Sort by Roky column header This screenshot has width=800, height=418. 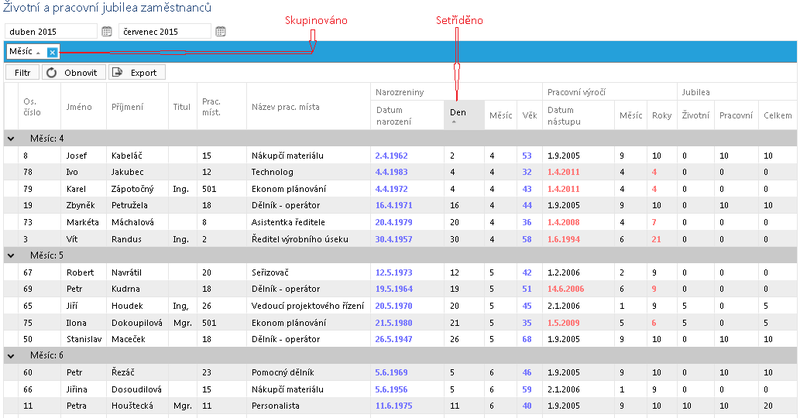tap(662, 115)
